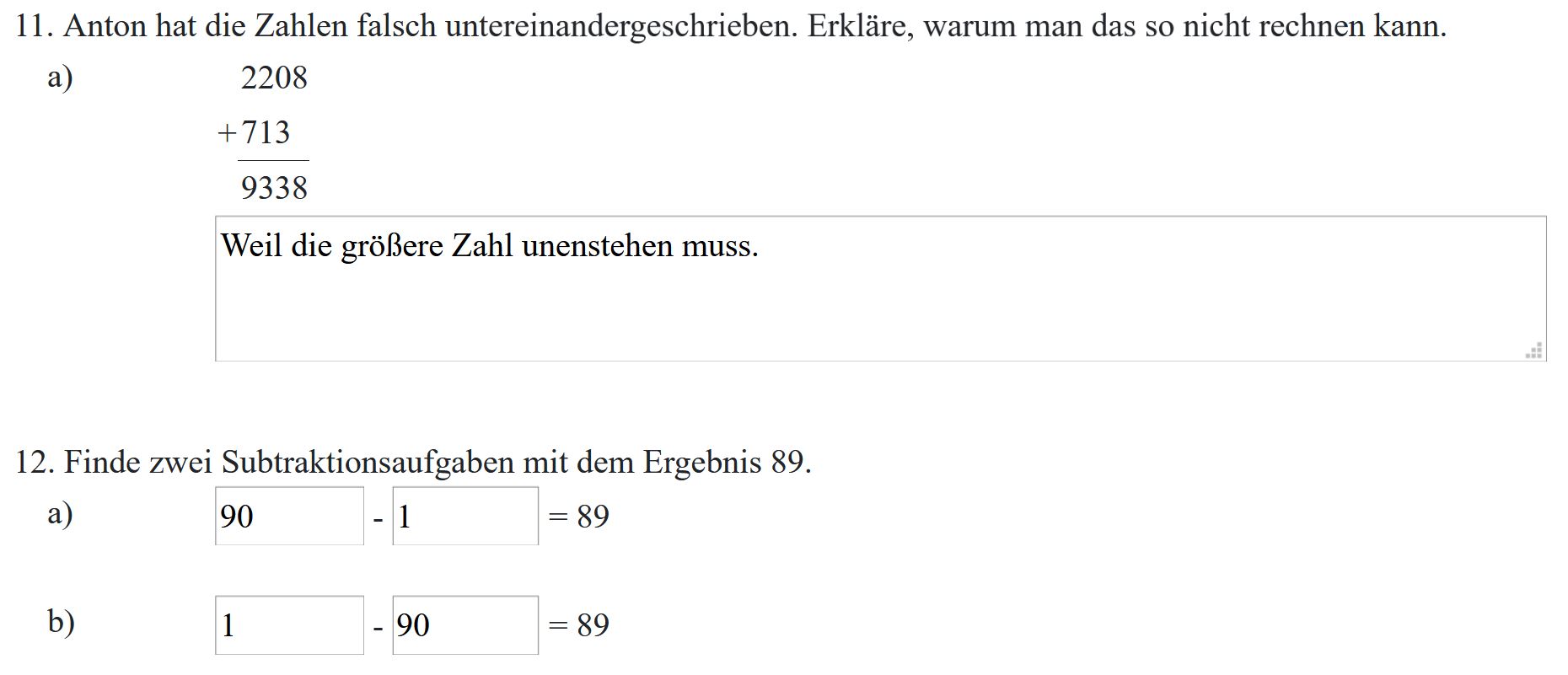Click the minus sign in row 12a
The height and width of the screenshot is (675, 1568).
pyautogui.click(x=378, y=519)
